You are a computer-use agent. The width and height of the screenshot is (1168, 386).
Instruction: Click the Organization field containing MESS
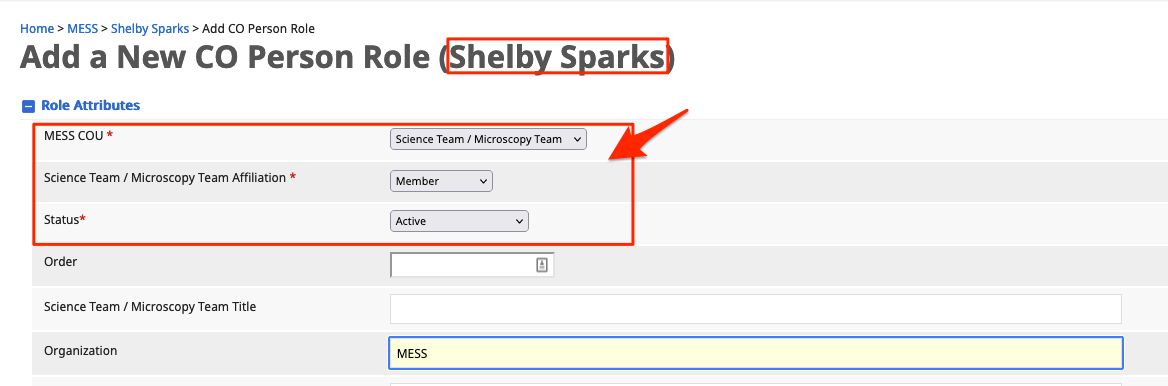click(755, 353)
